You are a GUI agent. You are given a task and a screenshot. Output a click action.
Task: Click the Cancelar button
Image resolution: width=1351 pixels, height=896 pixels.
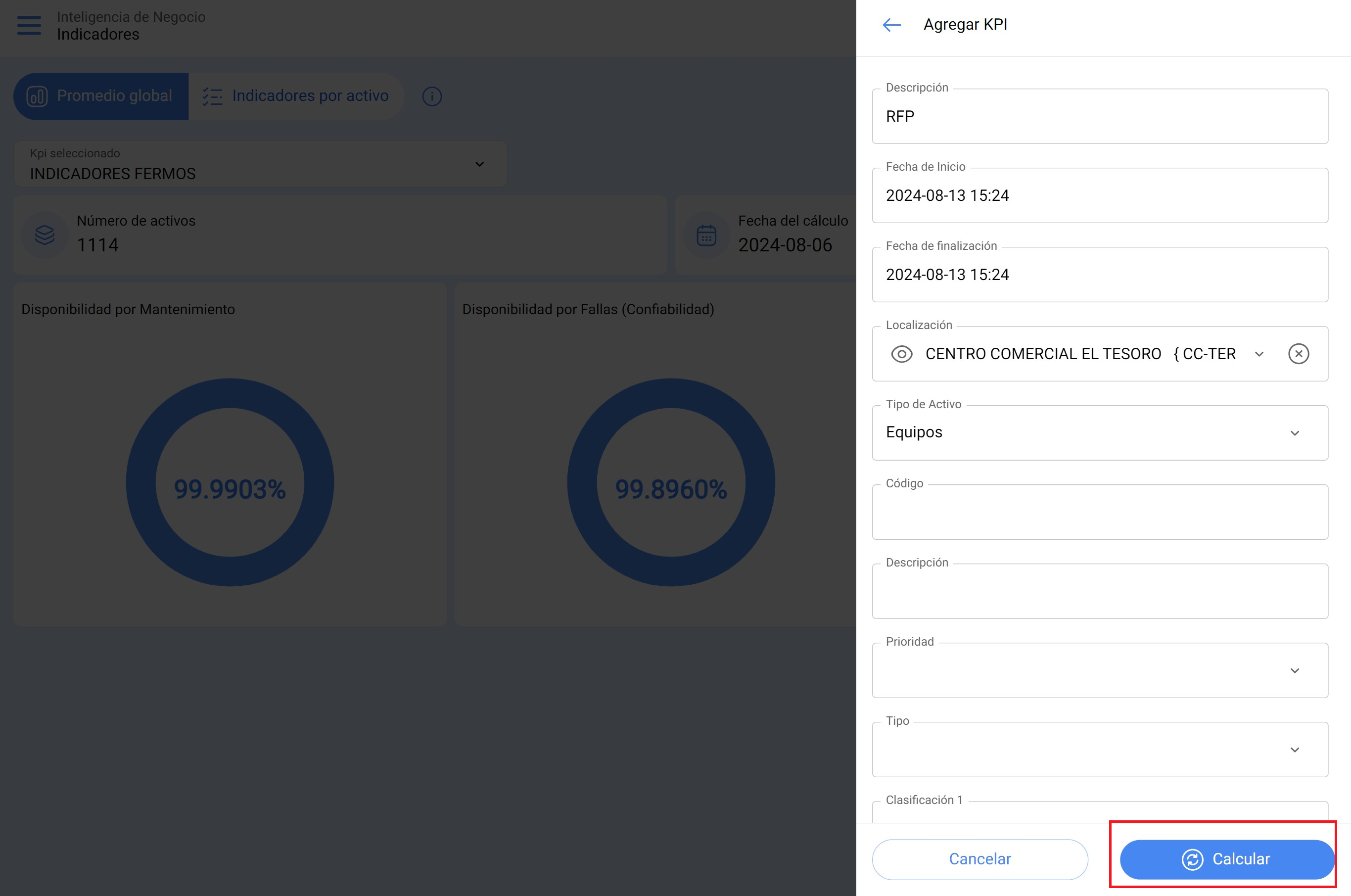979,859
